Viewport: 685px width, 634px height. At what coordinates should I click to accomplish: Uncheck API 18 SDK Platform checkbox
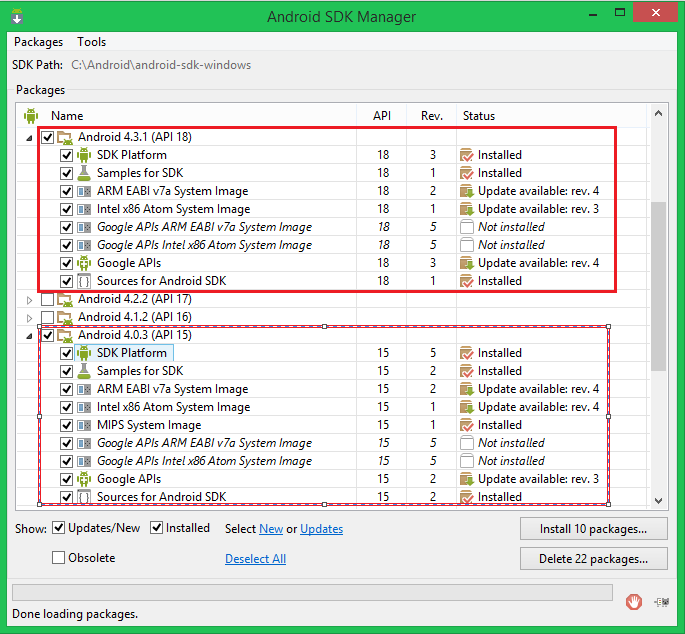(66, 155)
